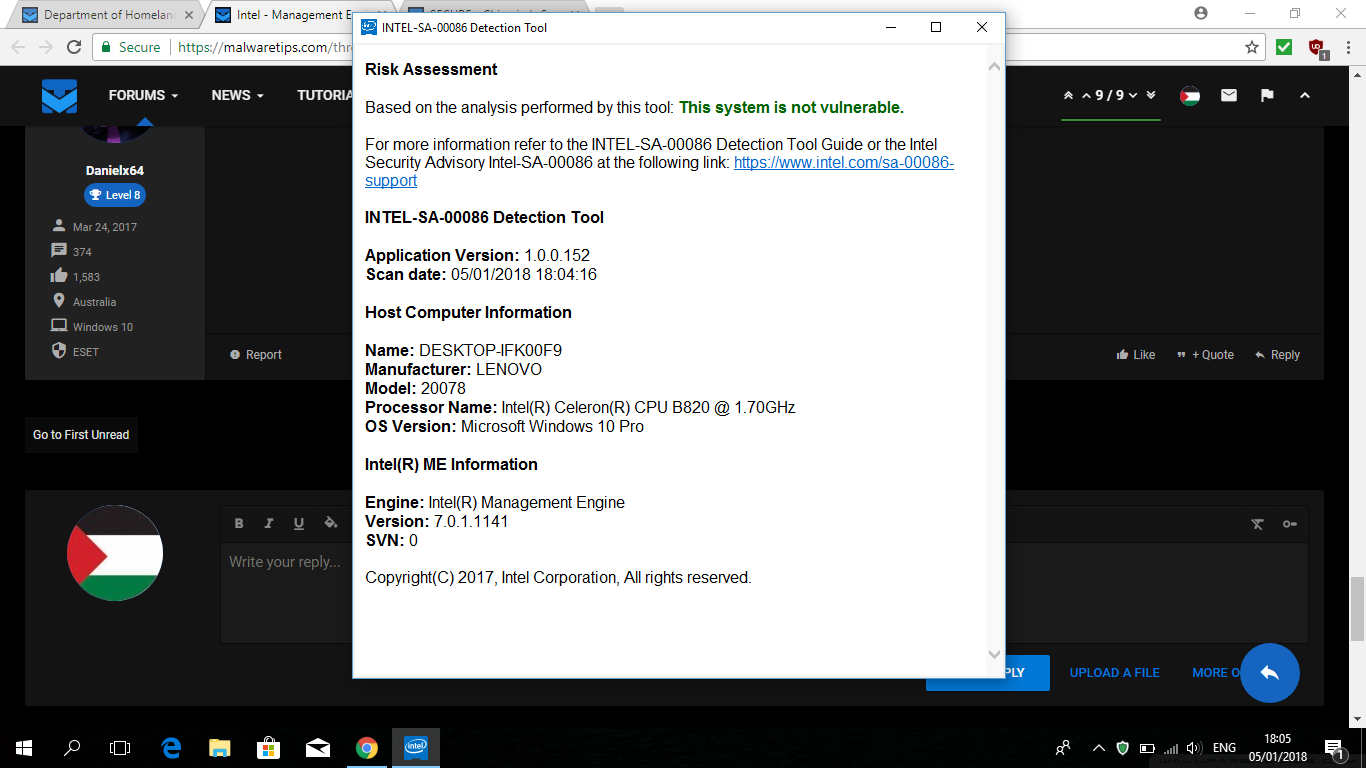Viewport: 1366px width, 768px height.
Task: Open People icon in system tray
Action: point(1063,748)
